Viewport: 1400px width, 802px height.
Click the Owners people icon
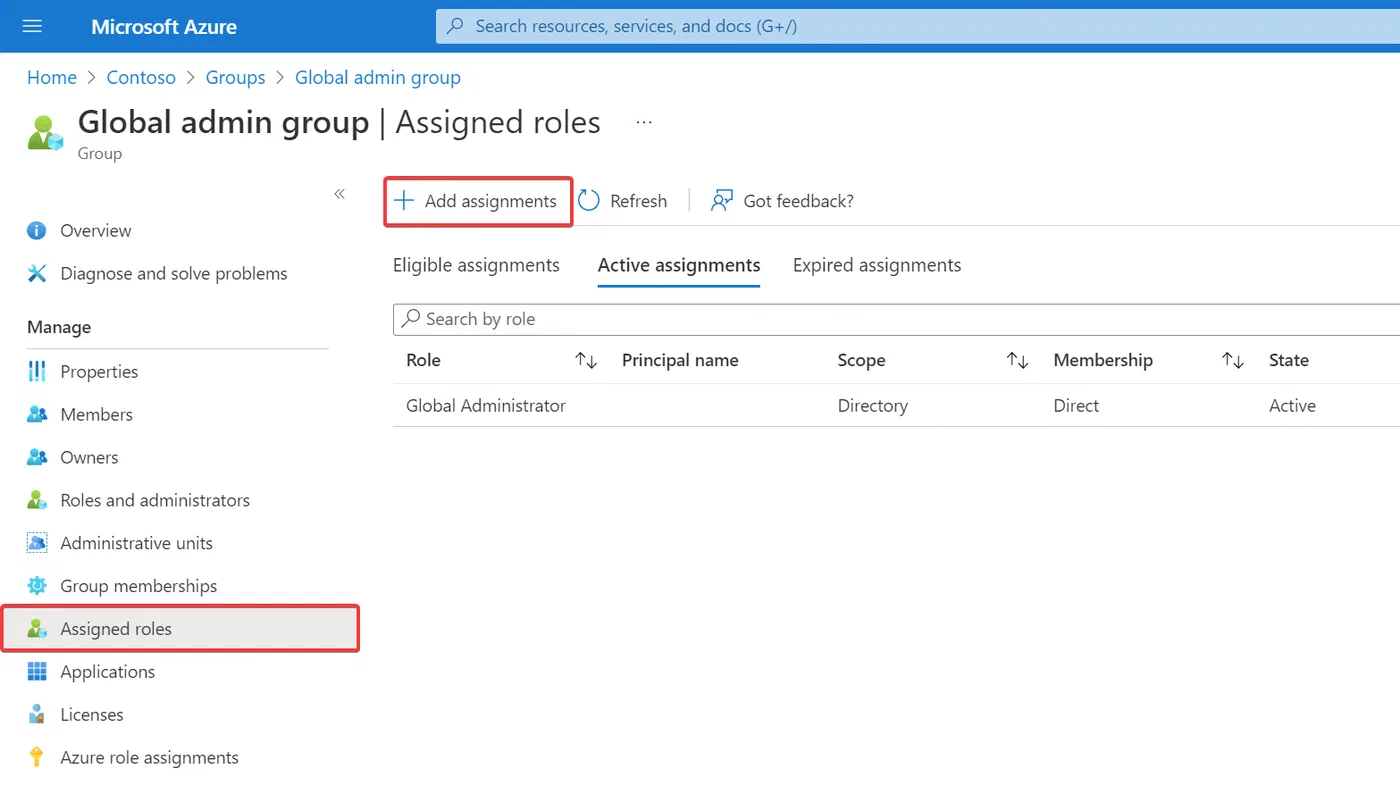click(37, 458)
